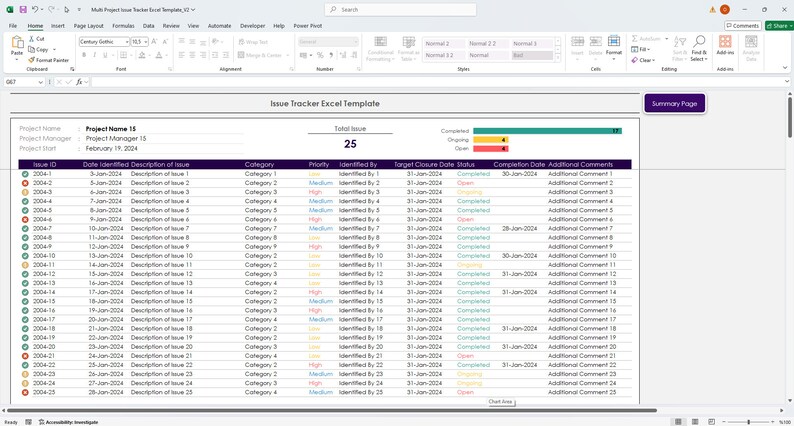Open the font size 10,5 dropdown
Screen dimensions: 794x426
coord(146,42)
